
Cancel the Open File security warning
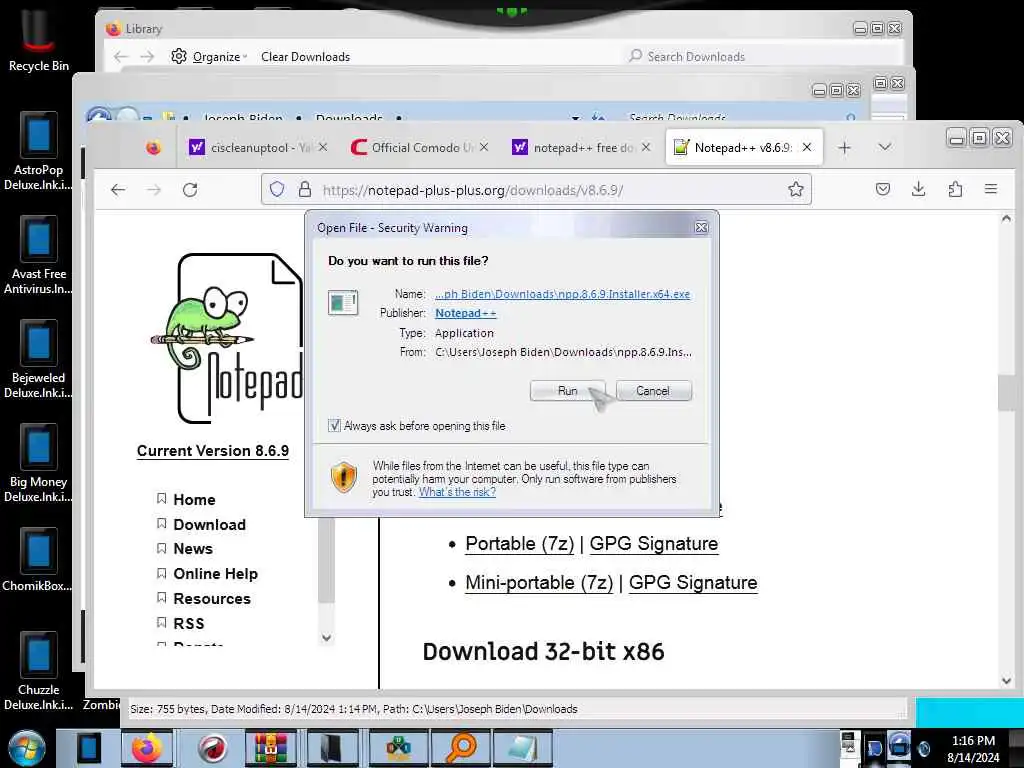click(653, 391)
